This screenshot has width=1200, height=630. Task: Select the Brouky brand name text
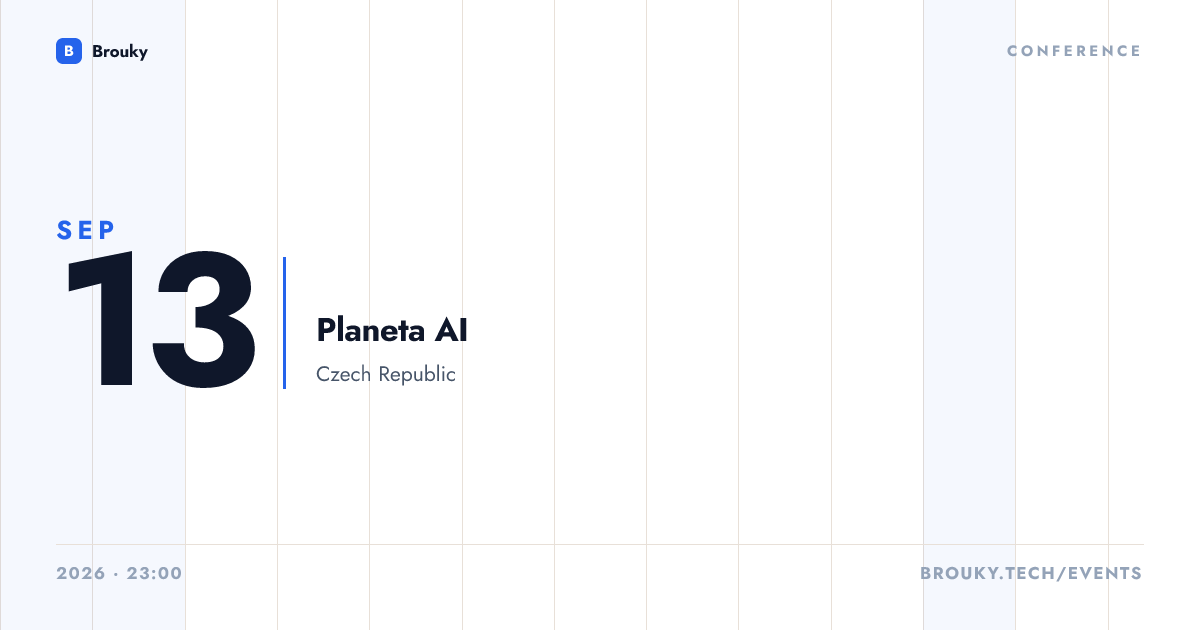coord(120,51)
